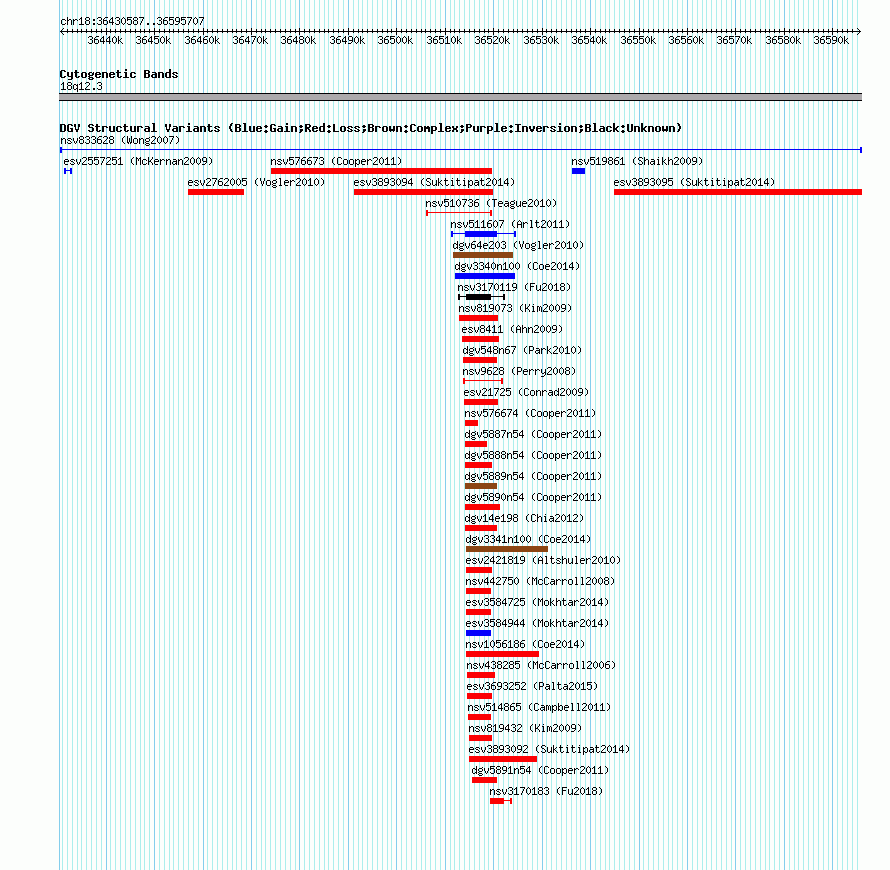
Task: Click the brown dgv3341n100 complex bar
Action: click(x=507, y=549)
